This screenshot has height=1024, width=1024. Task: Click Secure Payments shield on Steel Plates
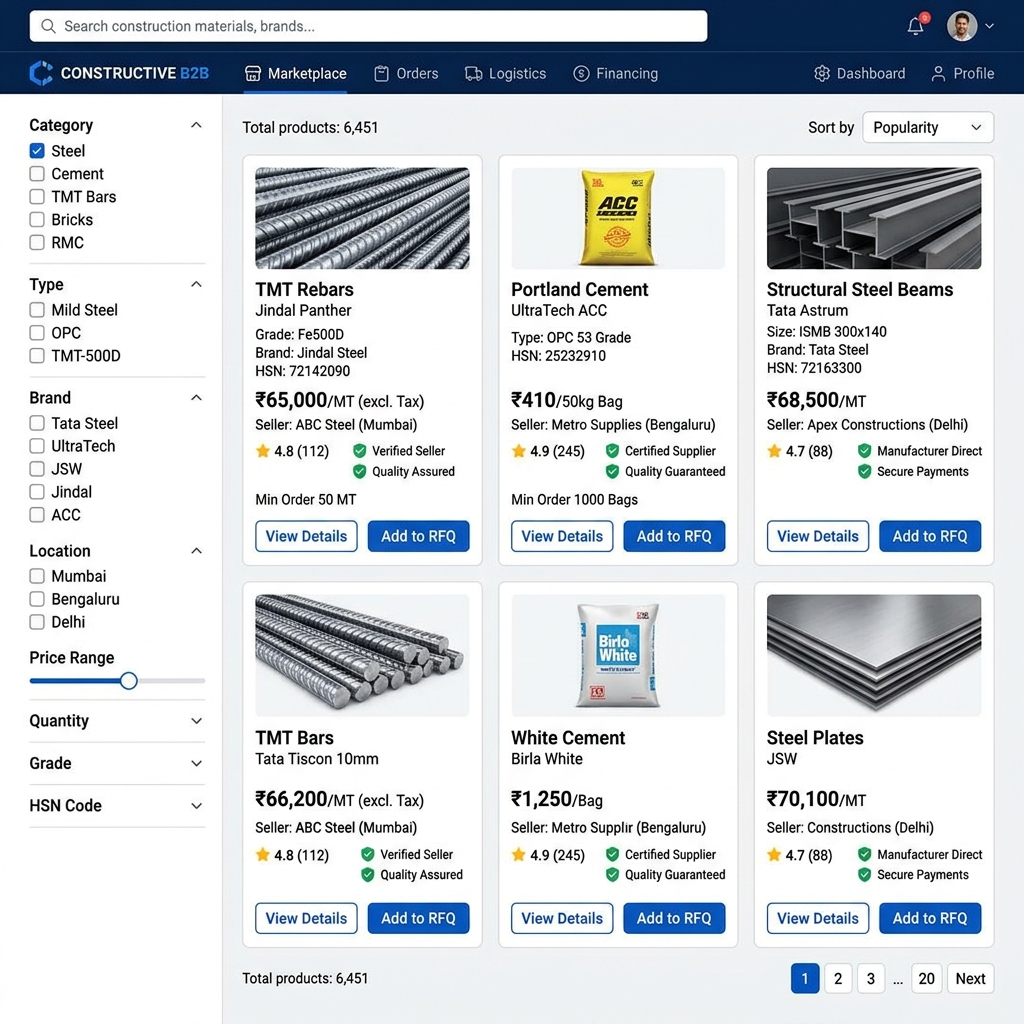point(865,875)
